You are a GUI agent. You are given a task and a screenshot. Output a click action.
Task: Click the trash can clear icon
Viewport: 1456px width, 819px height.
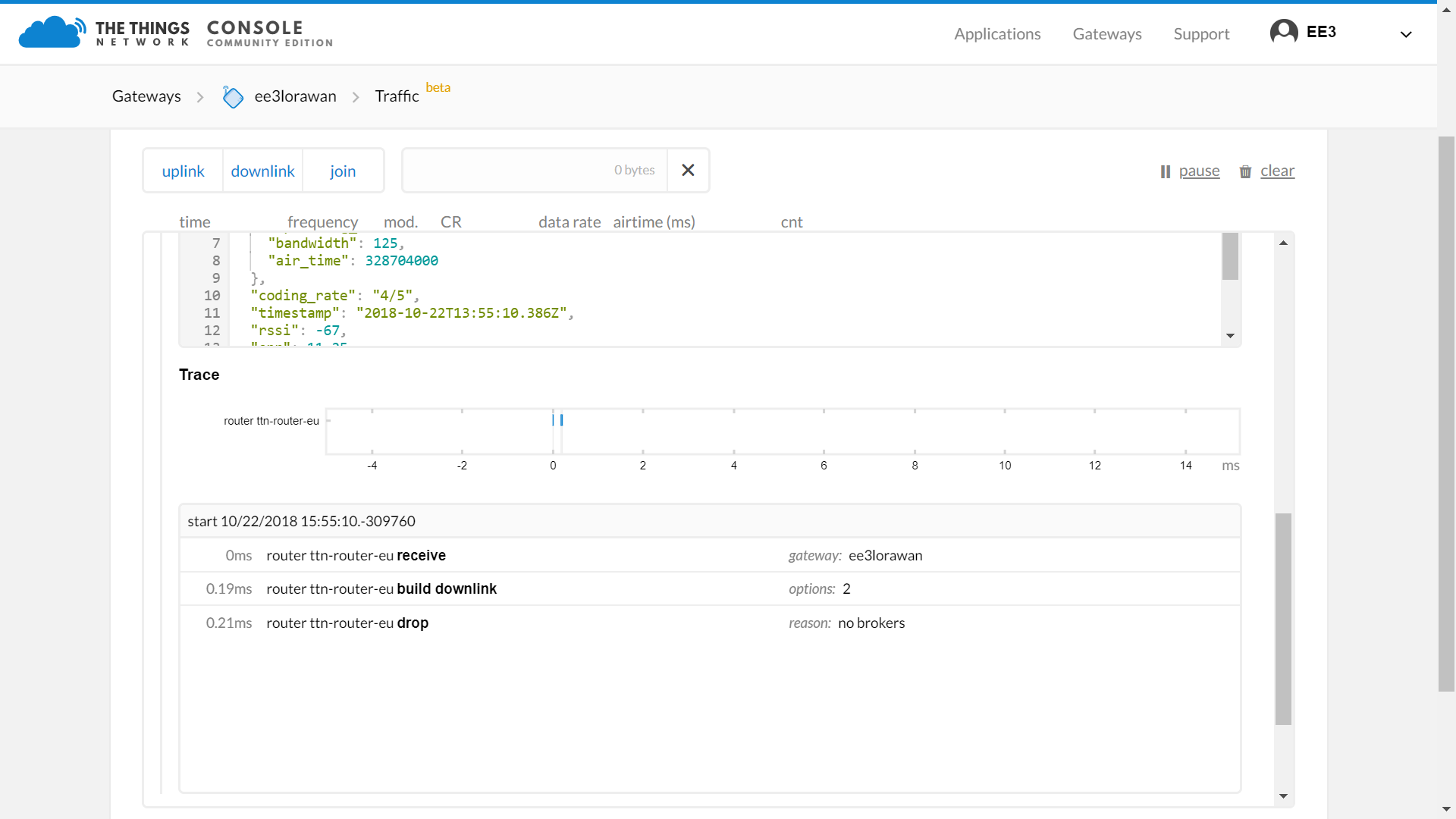[x=1244, y=172]
